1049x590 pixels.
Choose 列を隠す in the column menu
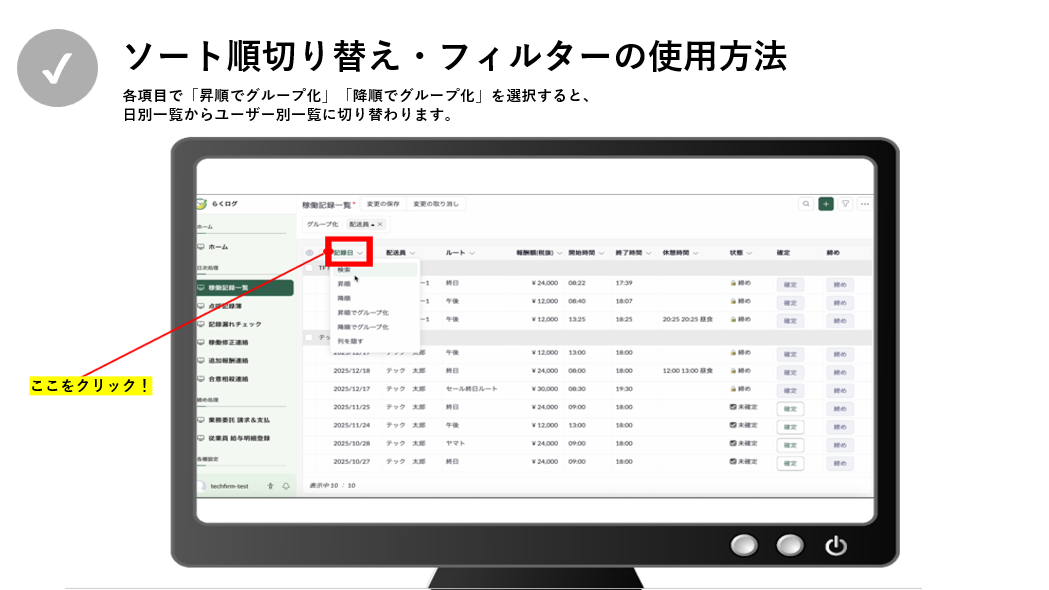click(x=350, y=341)
